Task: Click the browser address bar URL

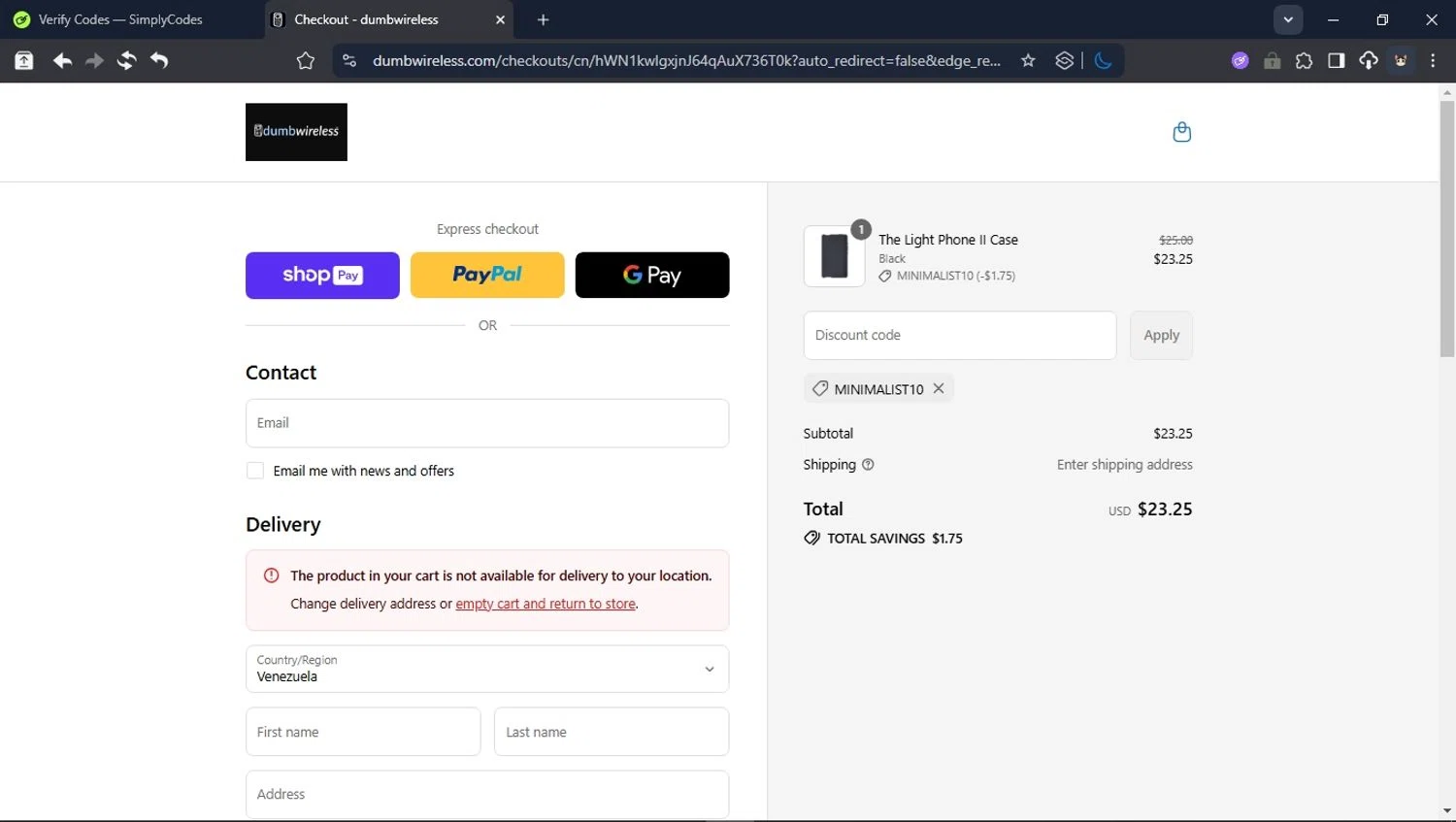Action: point(686,61)
